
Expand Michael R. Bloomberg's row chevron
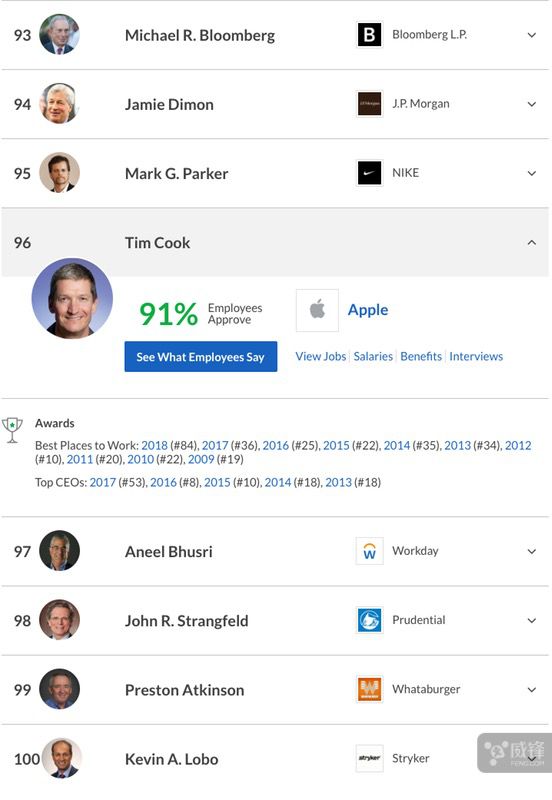coord(532,35)
